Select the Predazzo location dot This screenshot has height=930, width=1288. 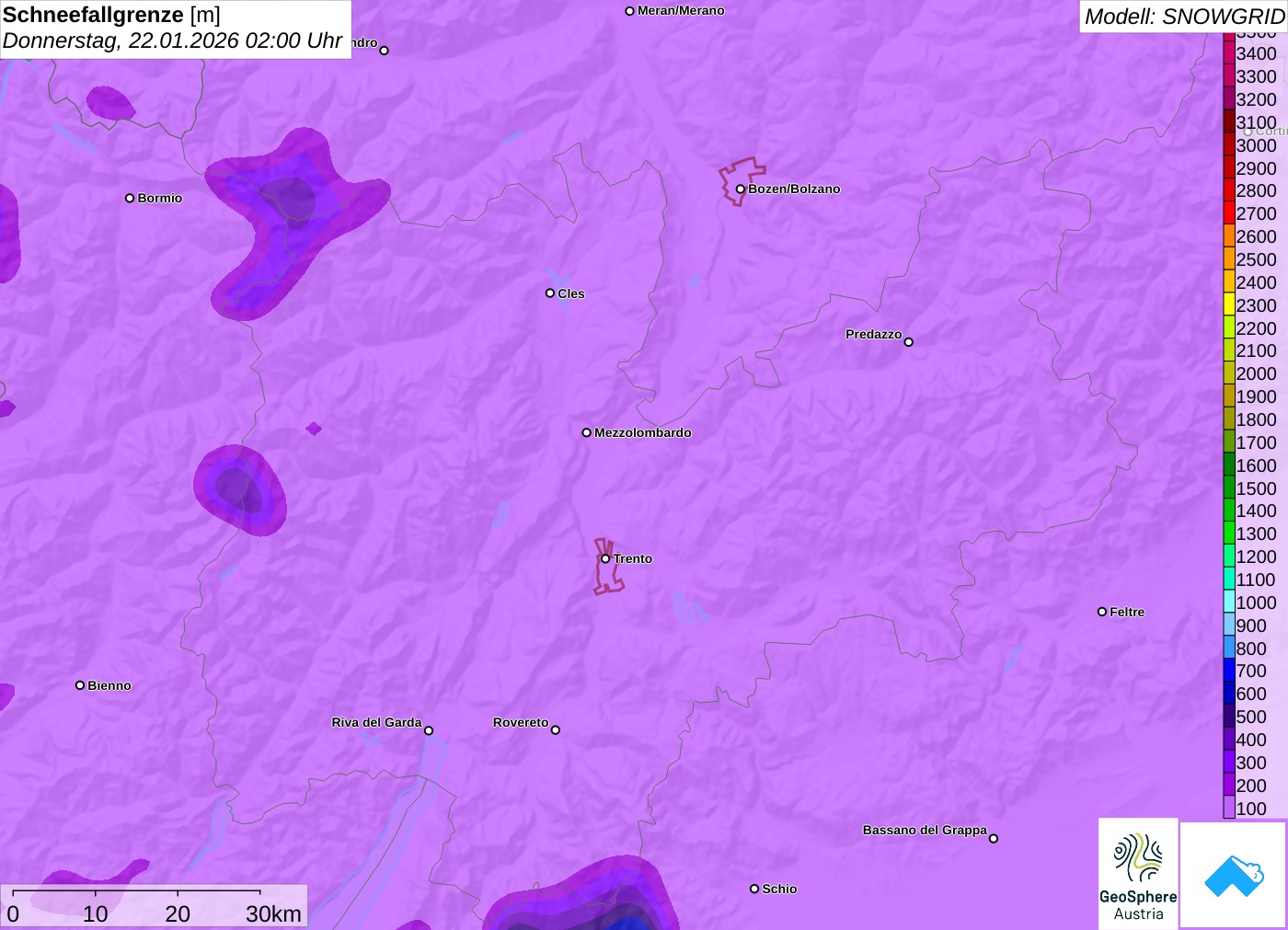click(909, 342)
